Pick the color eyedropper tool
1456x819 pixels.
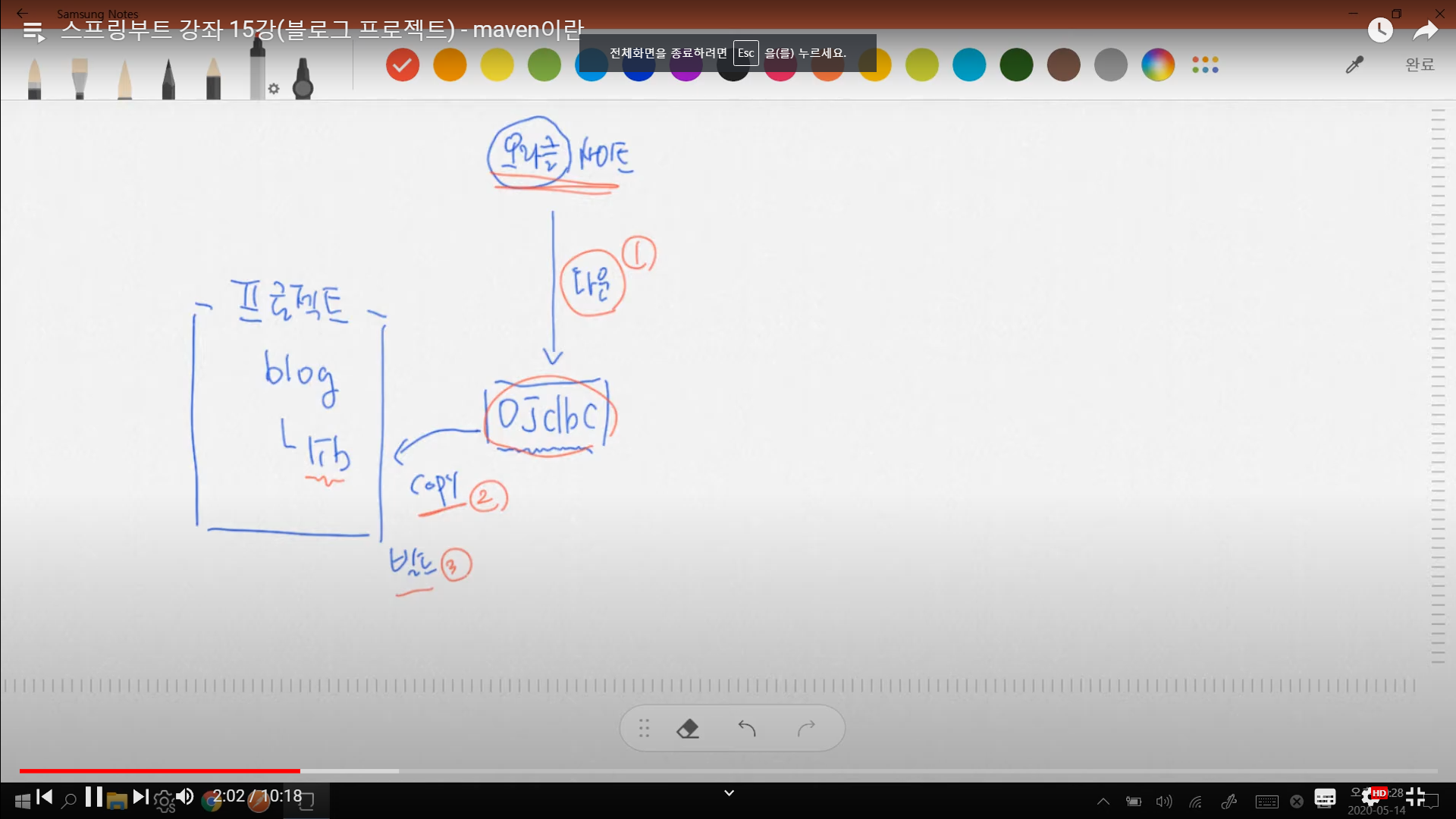click(x=1354, y=65)
